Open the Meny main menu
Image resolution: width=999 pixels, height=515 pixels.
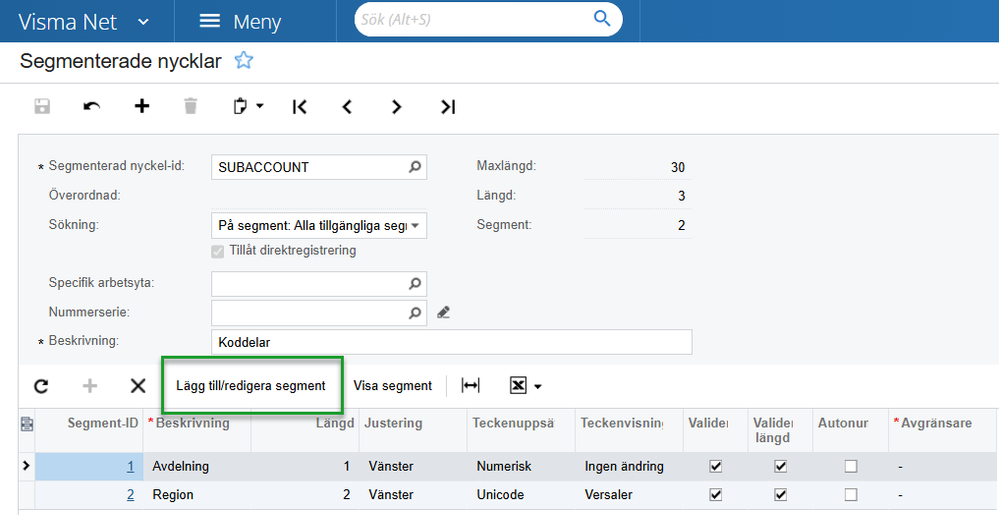[240, 21]
